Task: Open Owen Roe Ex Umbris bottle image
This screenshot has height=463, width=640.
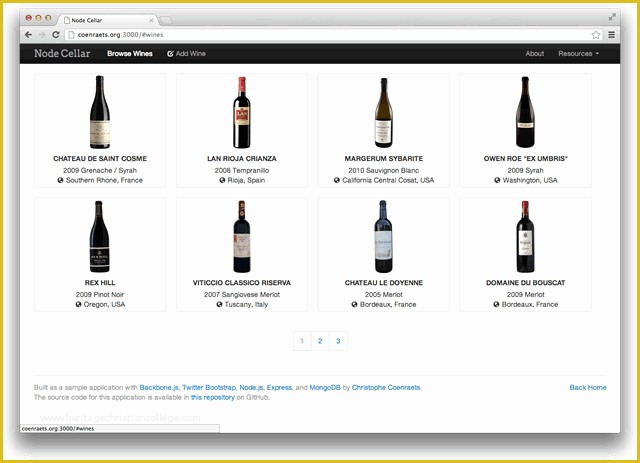Action: tap(525, 112)
